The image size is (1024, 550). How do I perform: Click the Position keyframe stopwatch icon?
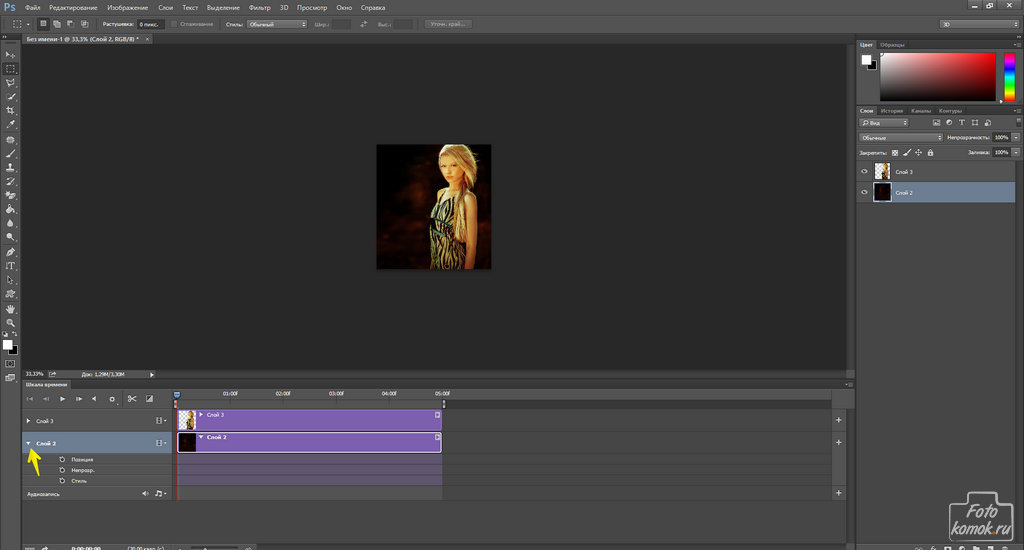[x=62, y=460]
